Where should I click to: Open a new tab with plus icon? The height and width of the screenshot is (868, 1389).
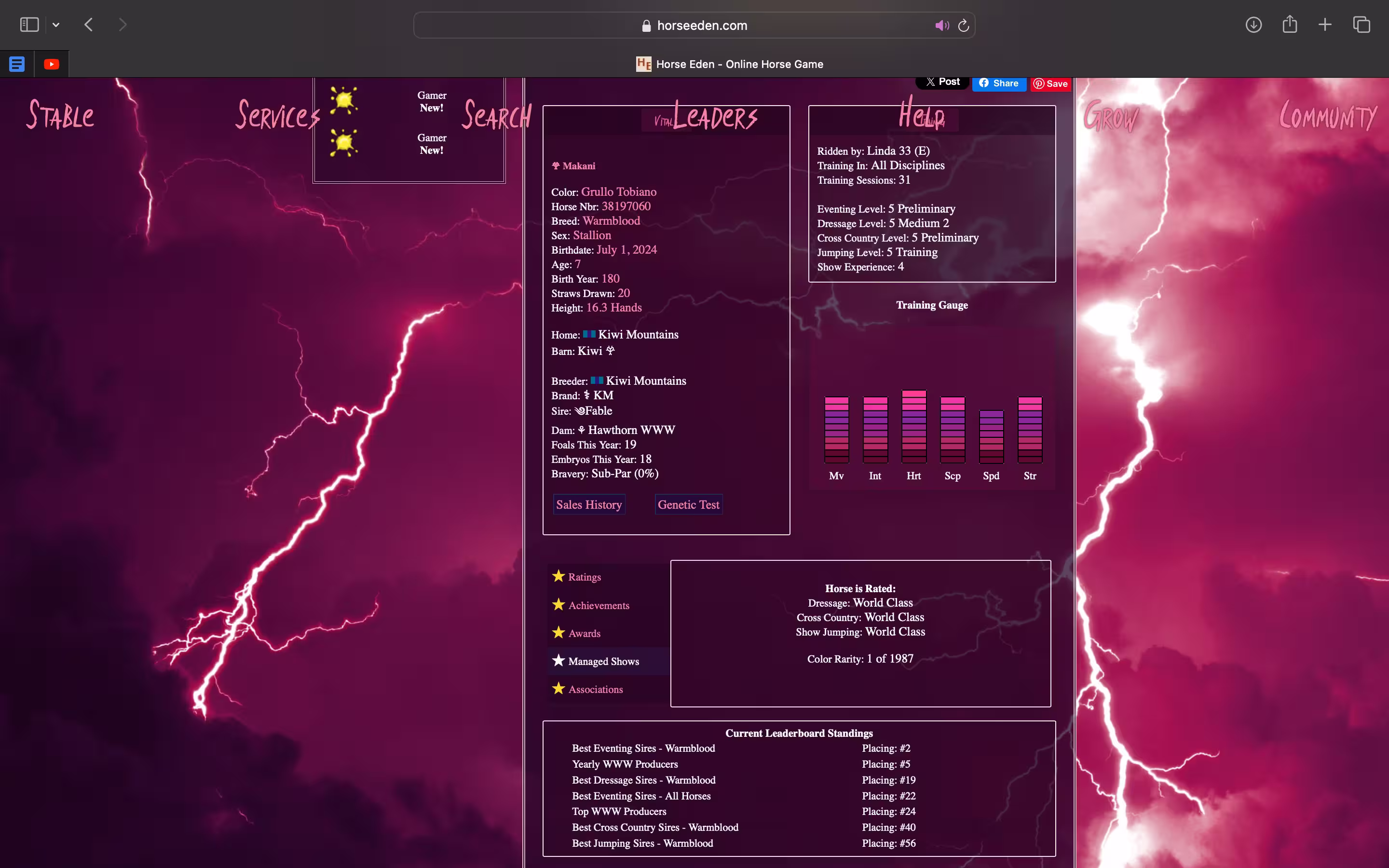[x=1325, y=25]
